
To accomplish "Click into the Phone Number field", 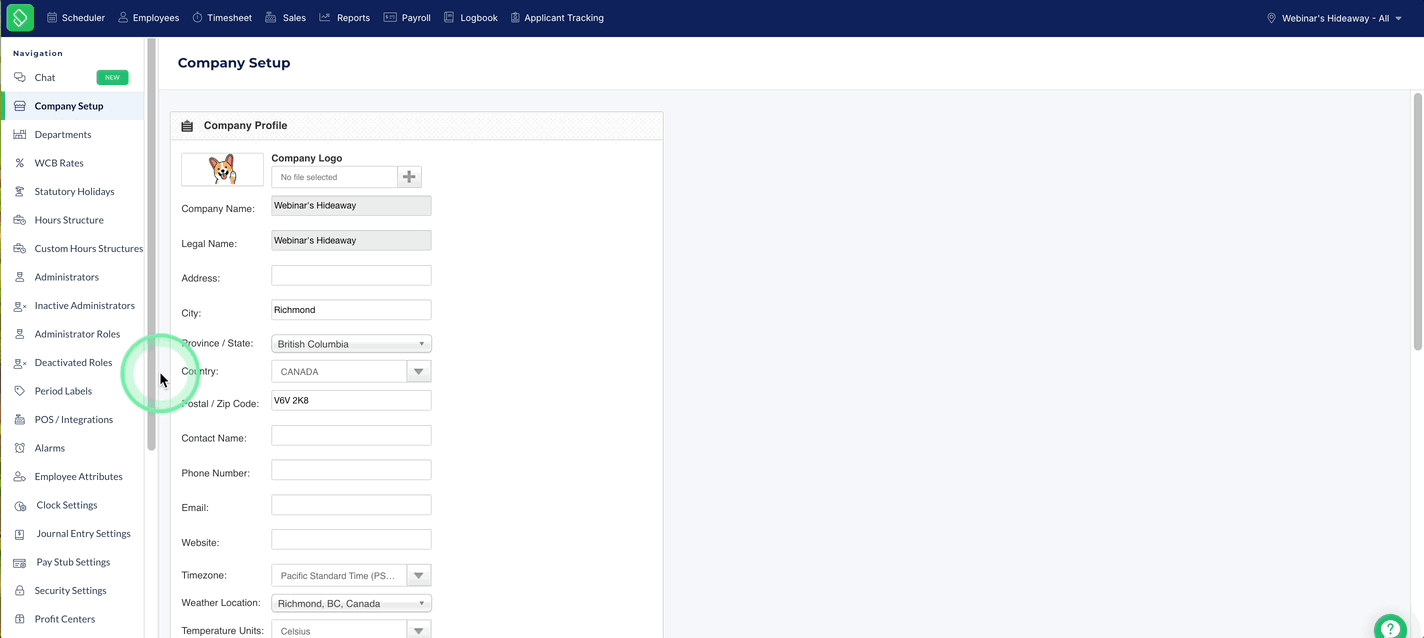I will 351,470.
